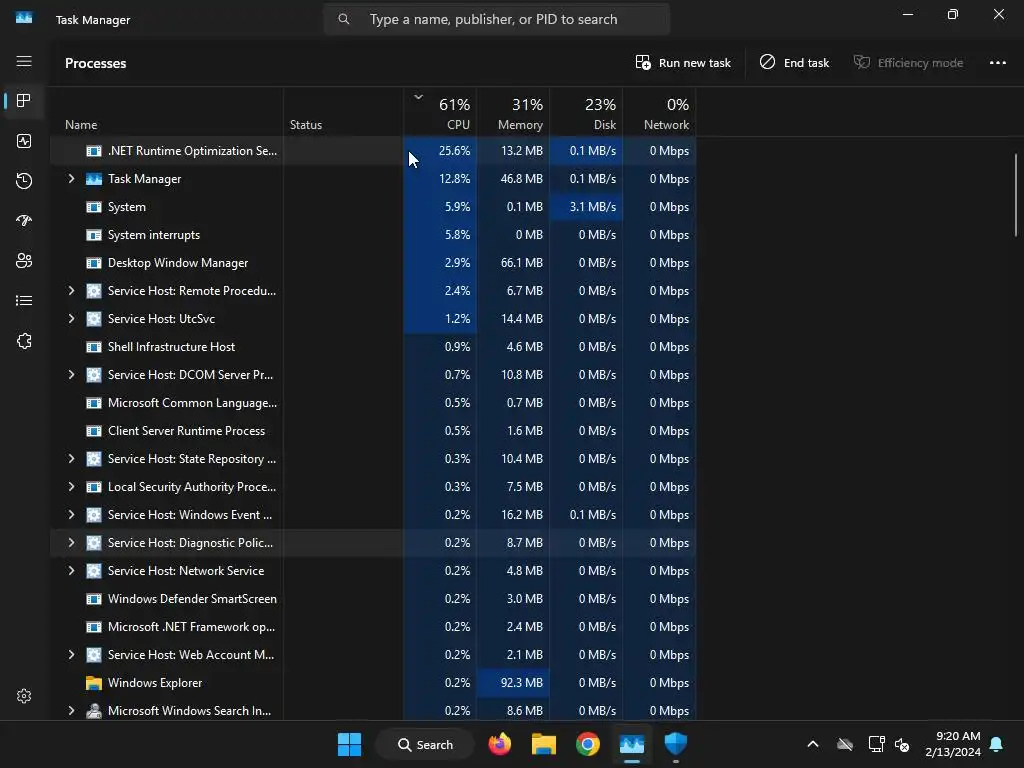Image resolution: width=1024 pixels, height=768 pixels.
Task: Click the 25.6% CPU cell
Action: point(440,151)
